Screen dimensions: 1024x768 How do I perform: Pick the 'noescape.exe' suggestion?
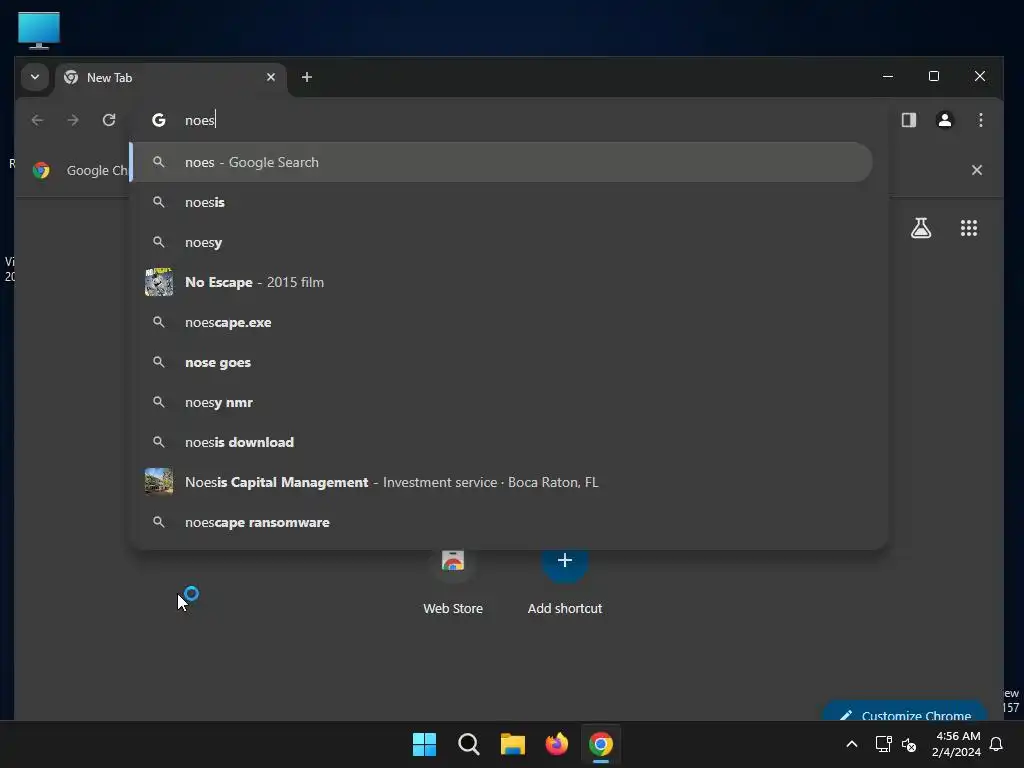(x=501, y=322)
